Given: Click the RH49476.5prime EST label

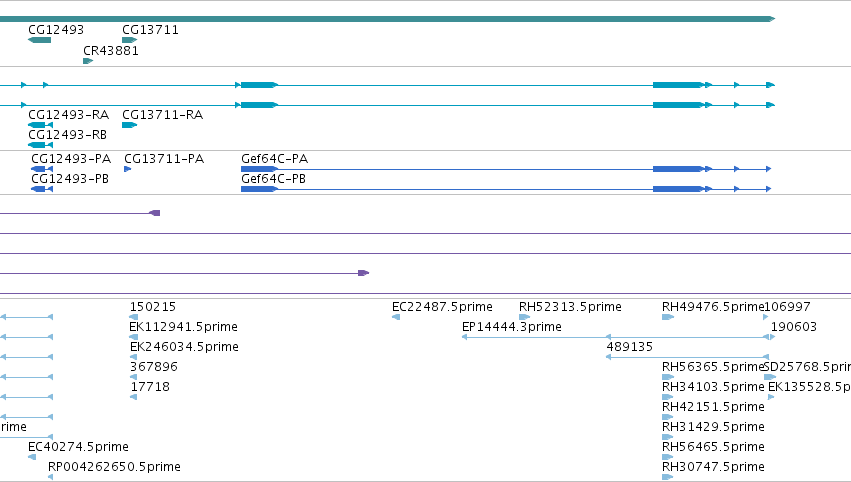Looking at the screenshot, I should point(713,307).
